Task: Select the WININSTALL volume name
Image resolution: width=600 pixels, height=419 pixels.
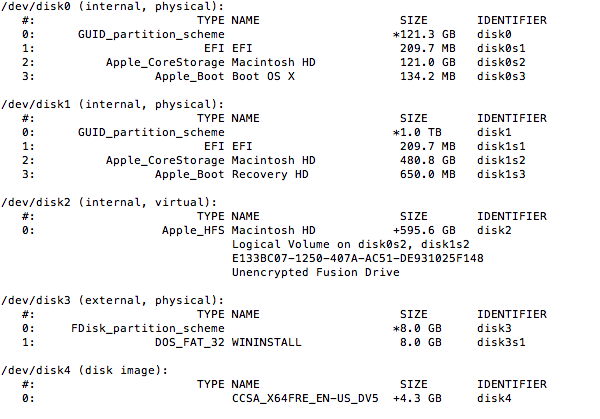Action: [262, 342]
